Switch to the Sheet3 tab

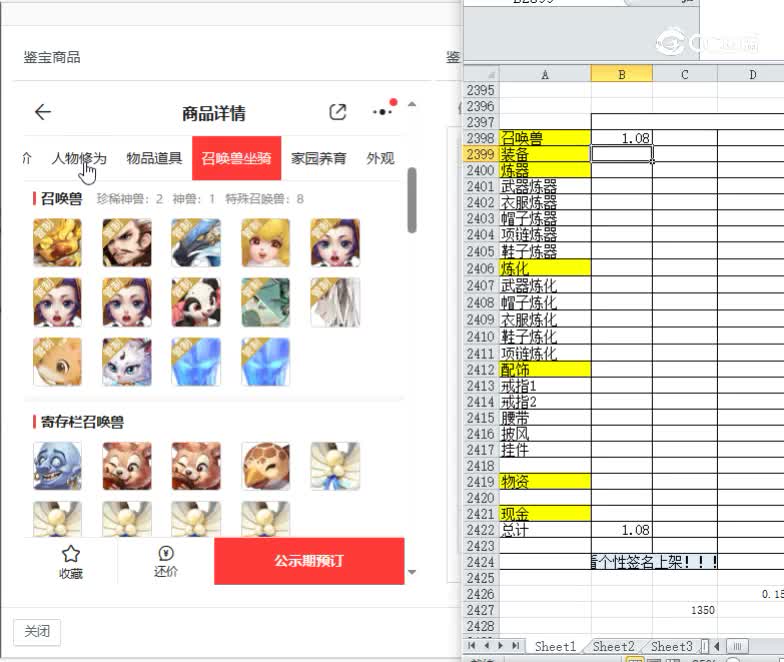pyautogui.click(x=672, y=646)
